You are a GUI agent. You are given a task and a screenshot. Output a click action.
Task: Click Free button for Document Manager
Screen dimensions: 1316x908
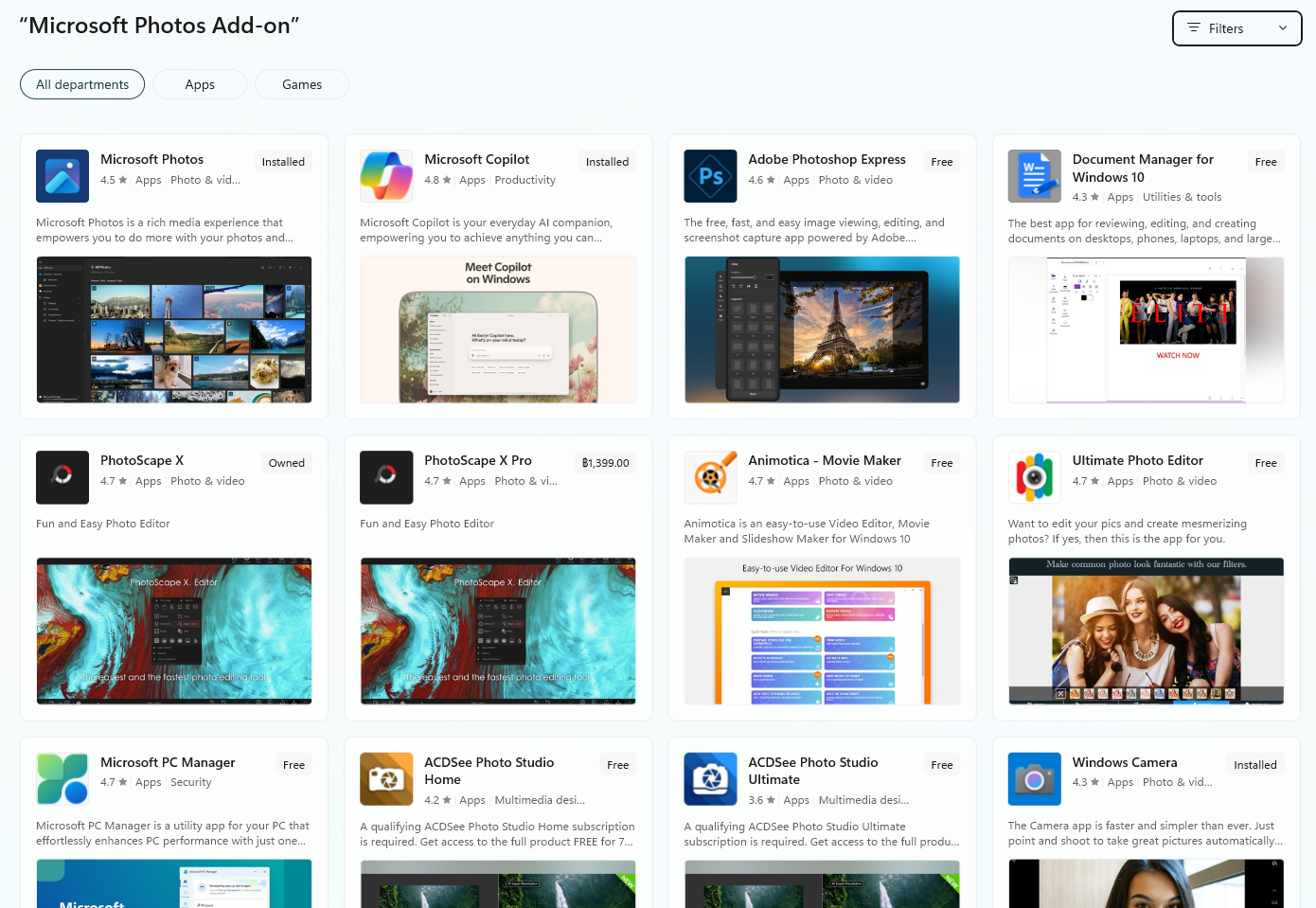[1266, 162]
